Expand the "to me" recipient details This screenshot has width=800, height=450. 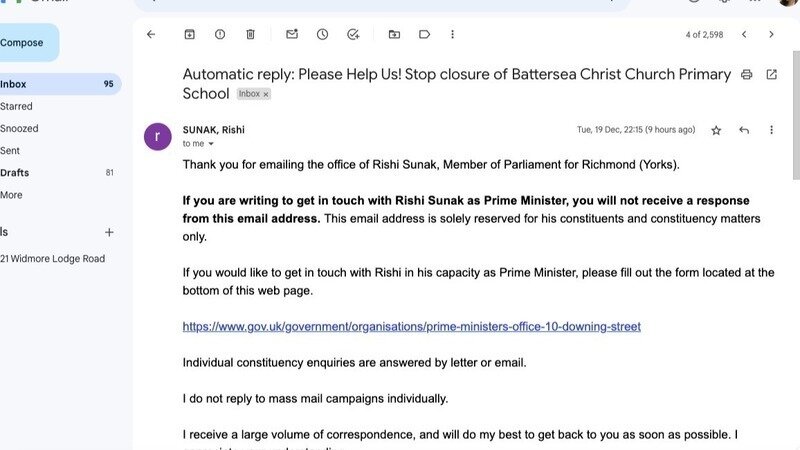(x=211, y=144)
